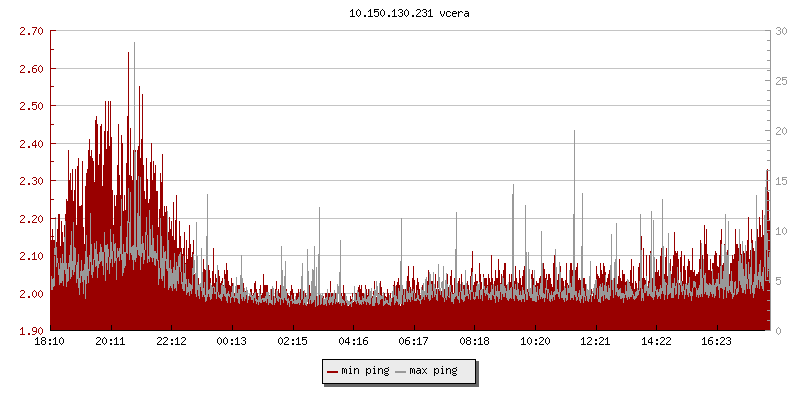
Task: Select the 04:16 time label
Action: [353, 342]
